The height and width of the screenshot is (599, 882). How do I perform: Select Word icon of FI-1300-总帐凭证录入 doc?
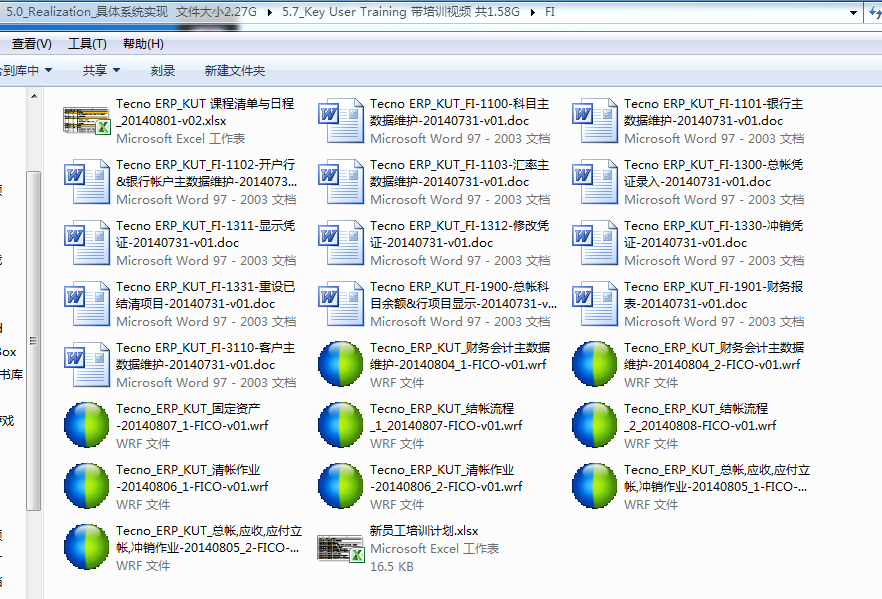595,182
